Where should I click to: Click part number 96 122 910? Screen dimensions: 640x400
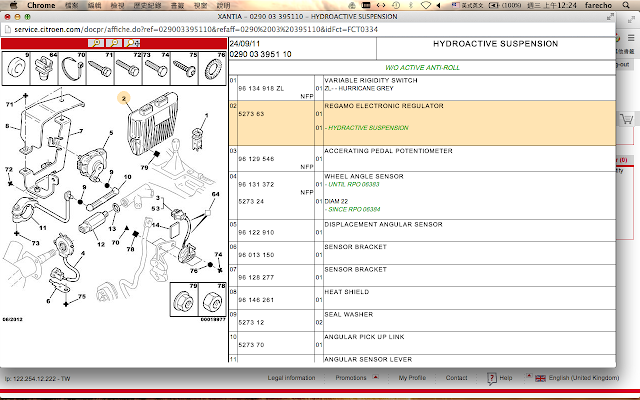[x=256, y=232]
